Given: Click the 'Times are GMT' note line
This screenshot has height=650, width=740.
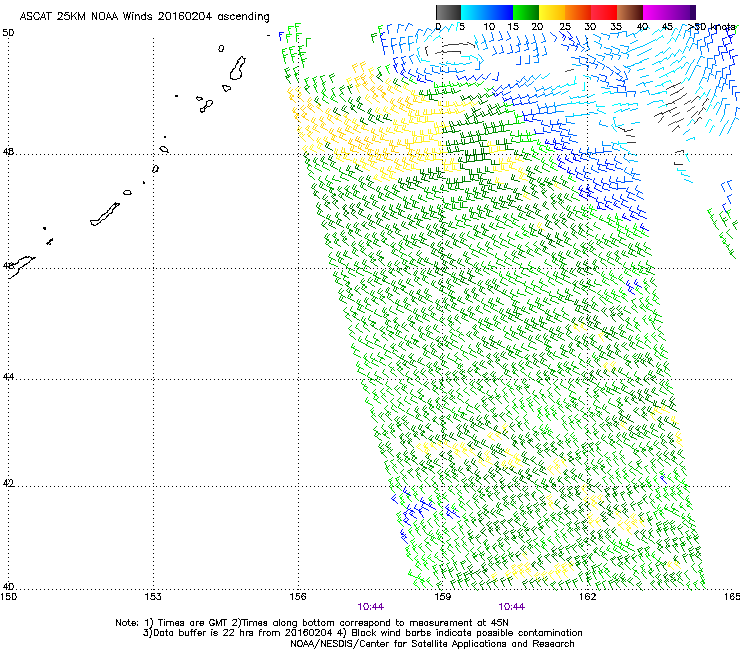Looking at the screenshot, I should 312,623.
